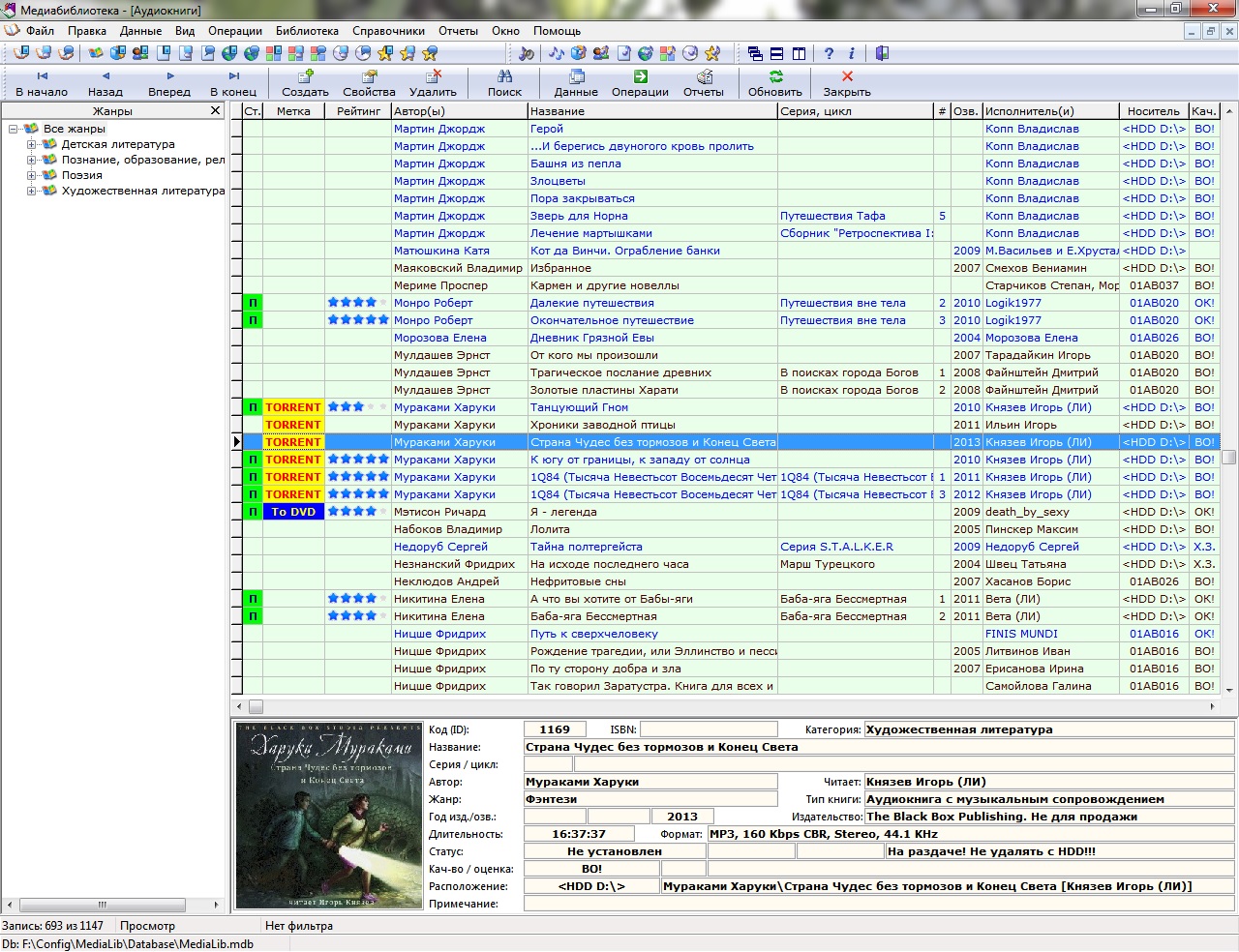The width and height of the screenshot is (1239, 952).
Task: Click the Создать (create record) toolbar icon
Action: click(x=305, y=76)
